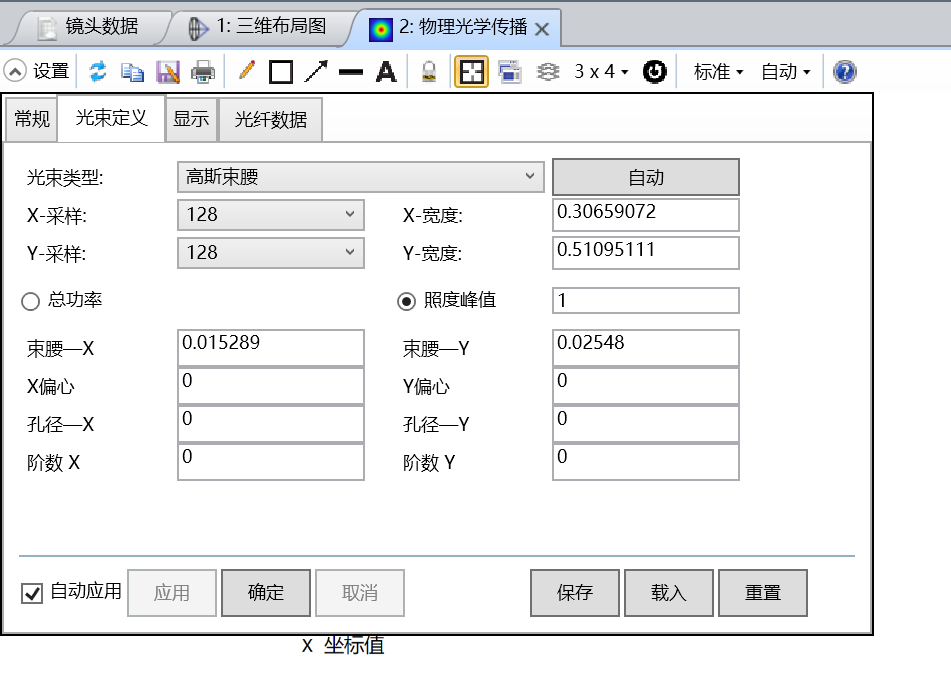Open the 标准 dropdown menu
Viewport: 951px width, 673px height.
point(718,72)
